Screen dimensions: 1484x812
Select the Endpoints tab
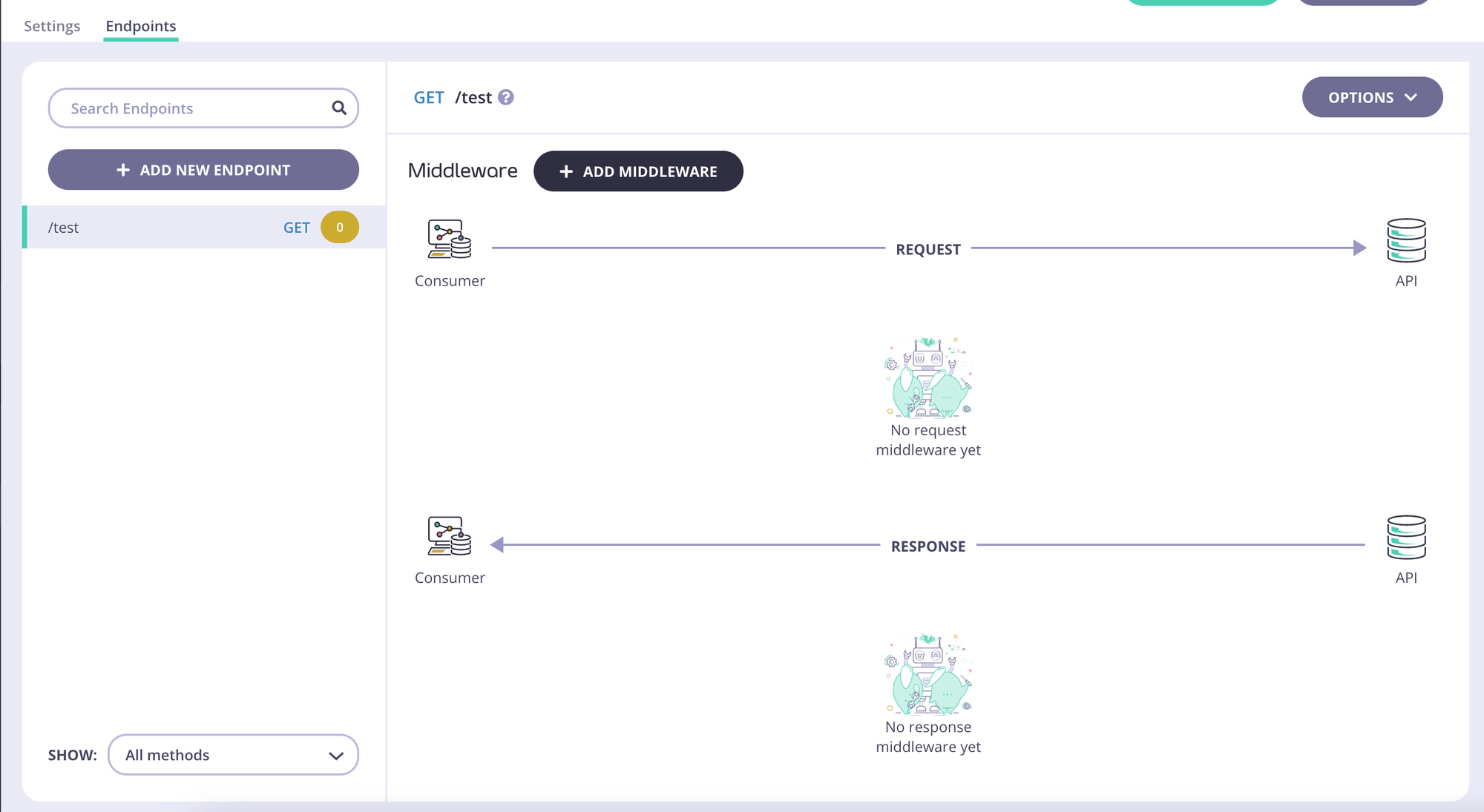(x=140, y=25)
